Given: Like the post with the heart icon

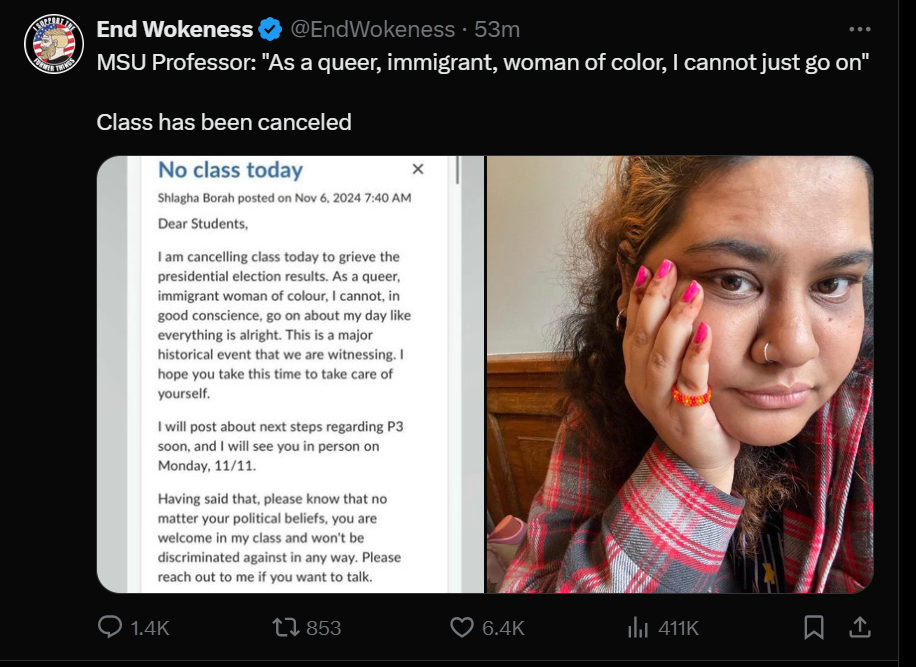Looking at the screenshot, I should point(461,627).
